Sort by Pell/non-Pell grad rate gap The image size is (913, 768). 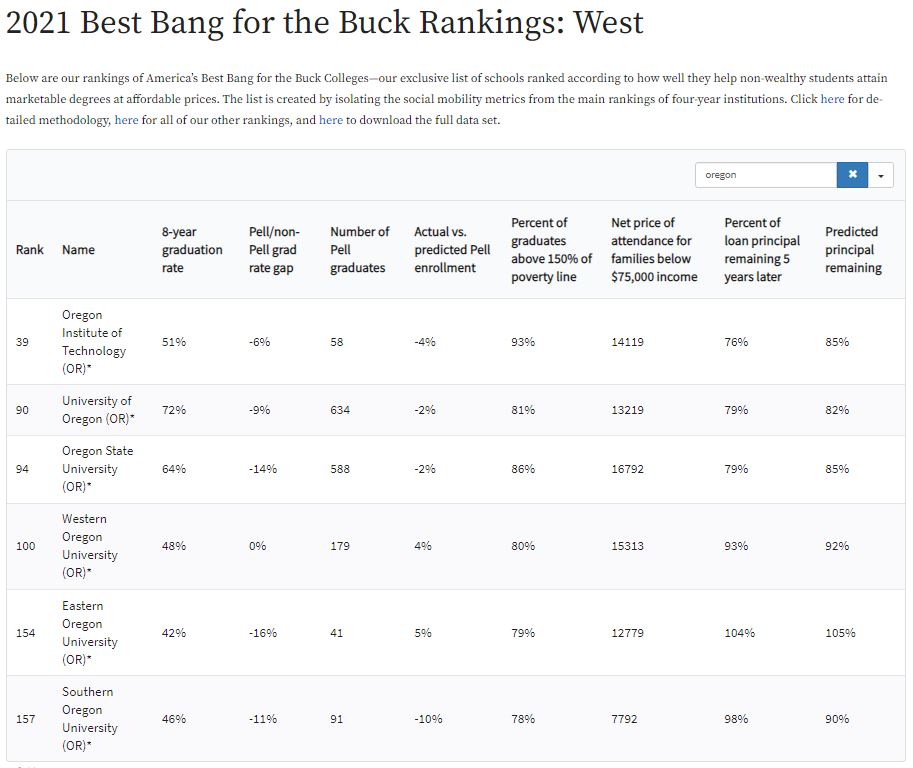[273, 250]
